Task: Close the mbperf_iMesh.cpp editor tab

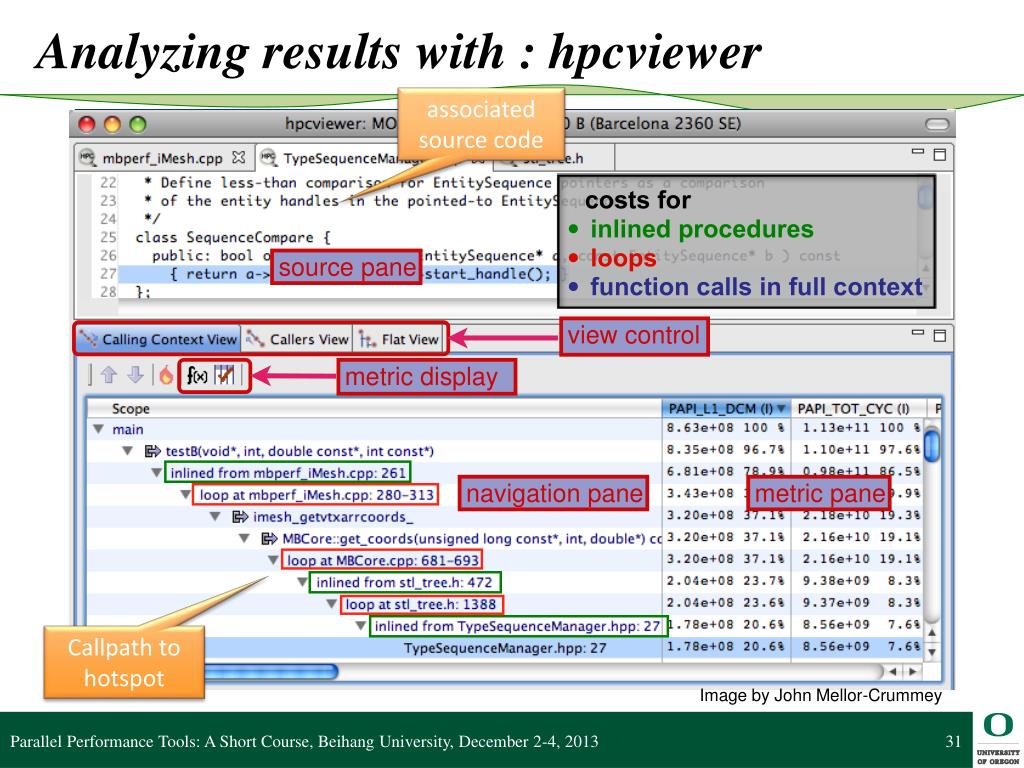Action: click(x=238, y=157)
